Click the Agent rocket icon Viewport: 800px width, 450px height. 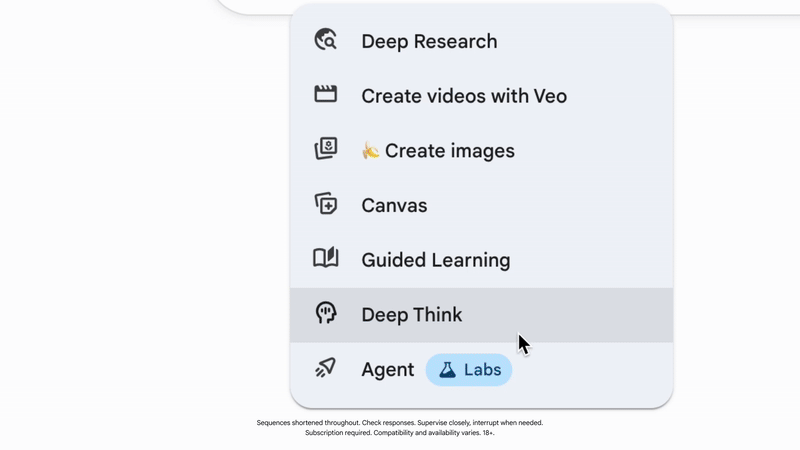click(x=325, y=369)
